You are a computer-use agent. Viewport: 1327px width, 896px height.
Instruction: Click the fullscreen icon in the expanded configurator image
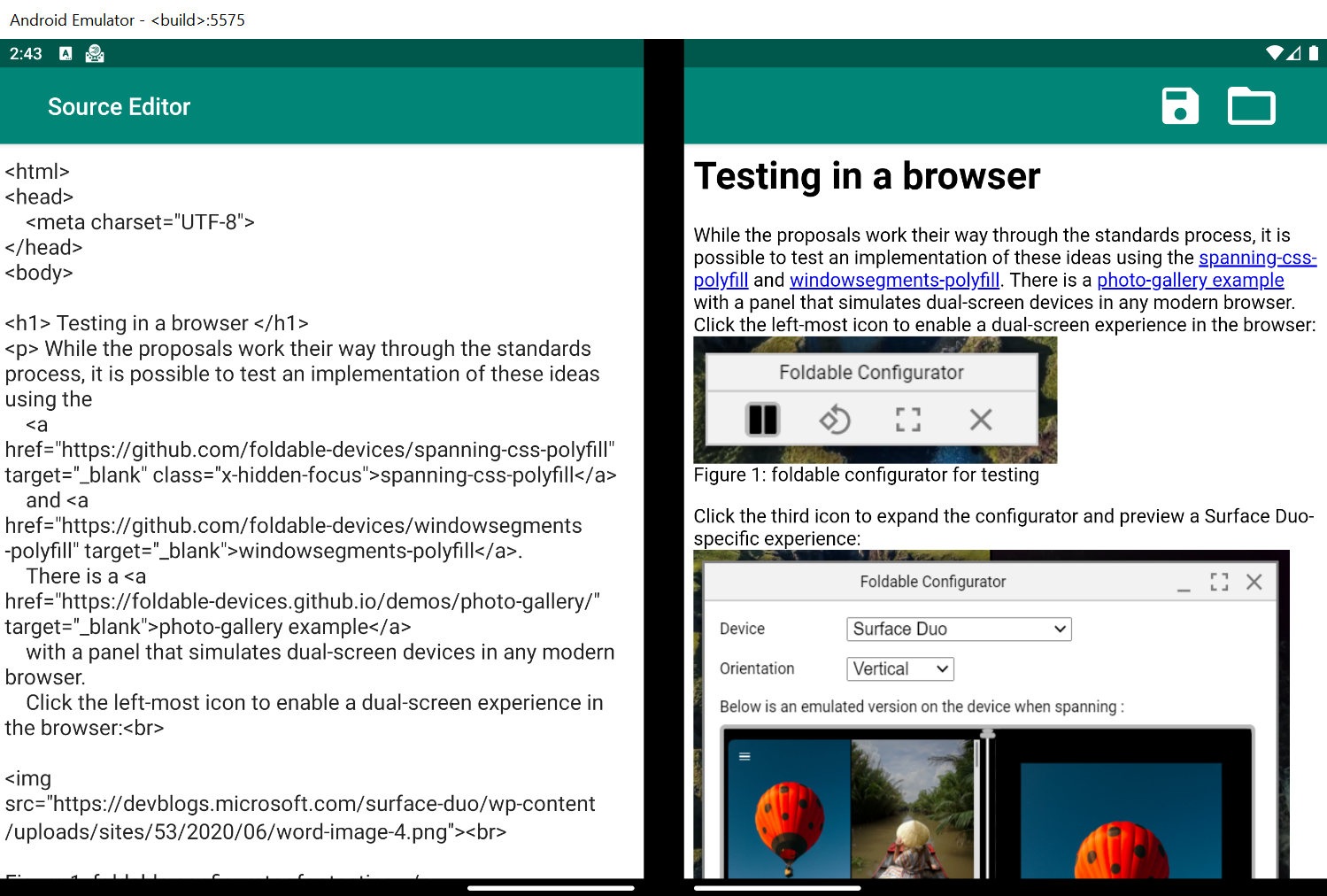pyautogui.click(x=1219, y=582)
